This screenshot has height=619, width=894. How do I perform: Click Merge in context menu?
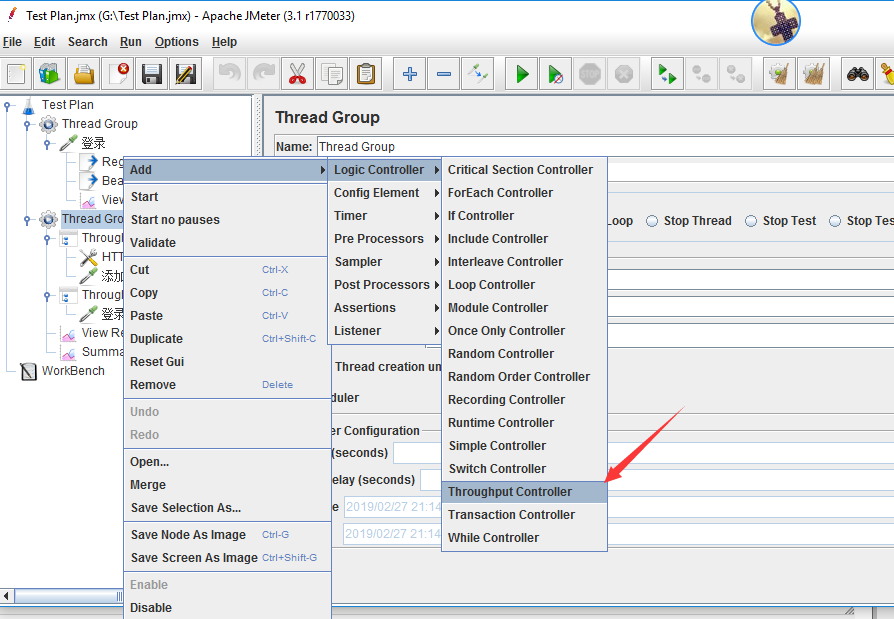227,485
